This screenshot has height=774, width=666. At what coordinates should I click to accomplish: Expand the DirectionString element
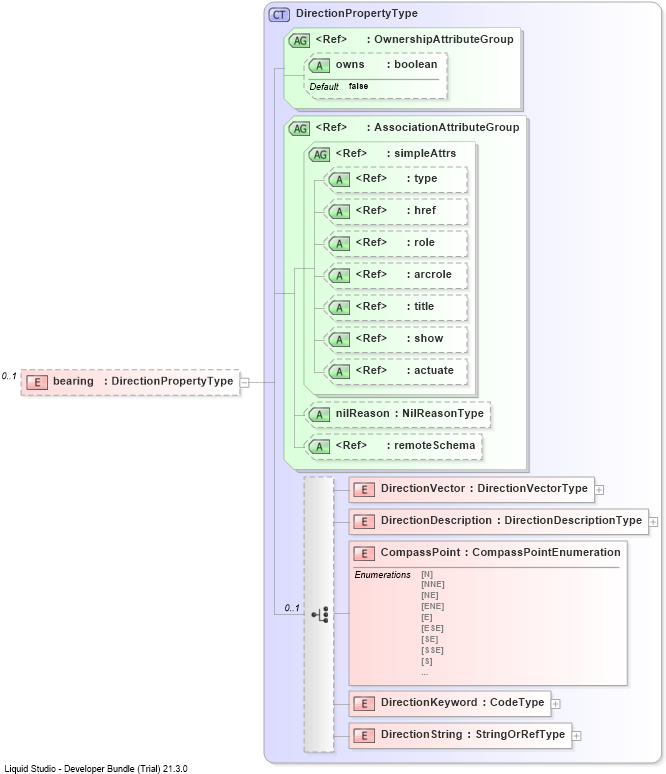click(x=576, y=736)
